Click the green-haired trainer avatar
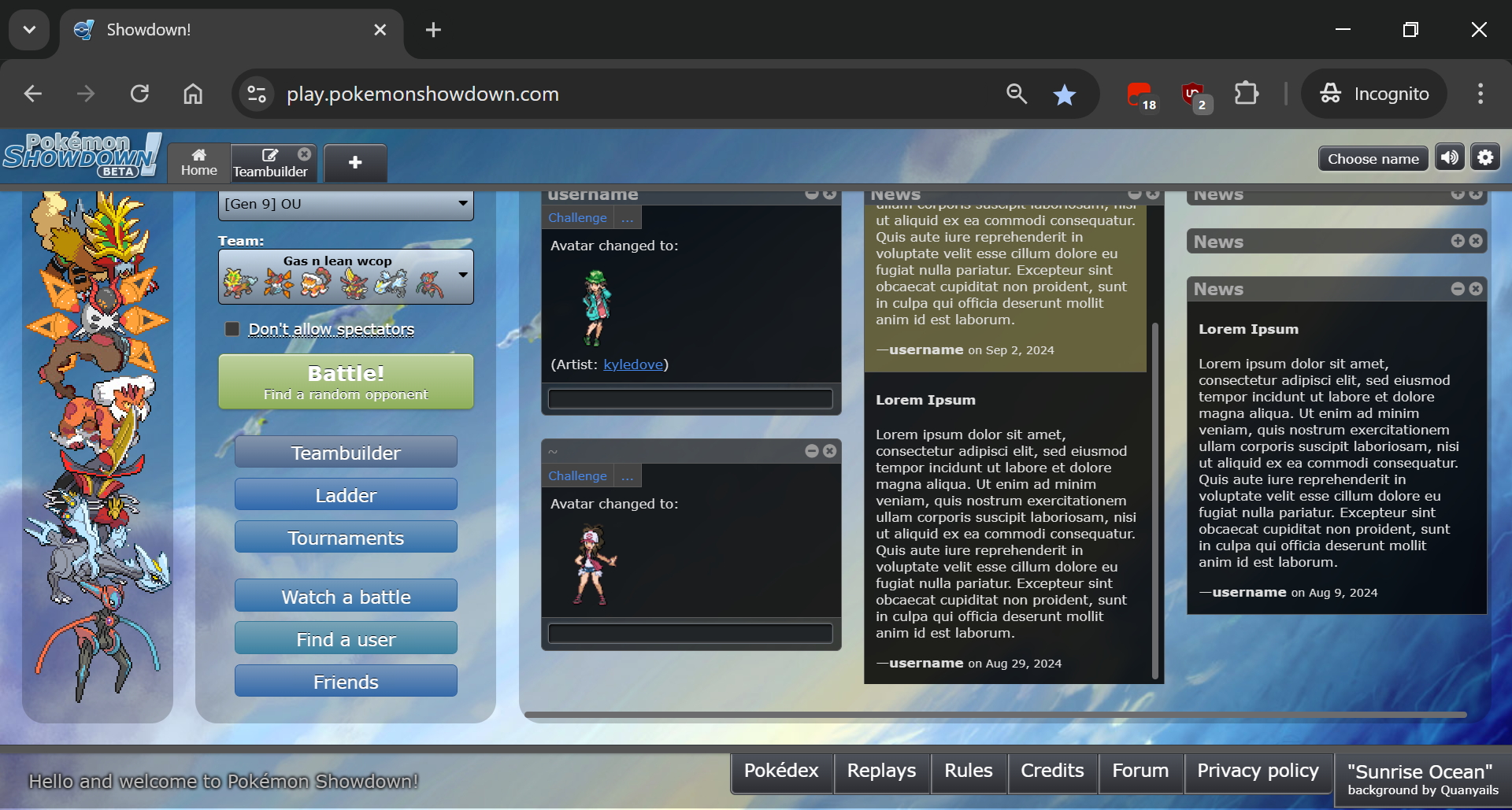Viewport: 1512px width, 810px height. pos(596,308)
